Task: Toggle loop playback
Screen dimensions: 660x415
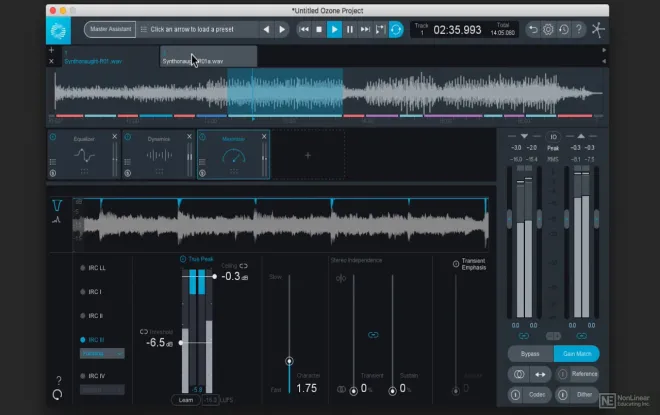Action: coord(396,29)
